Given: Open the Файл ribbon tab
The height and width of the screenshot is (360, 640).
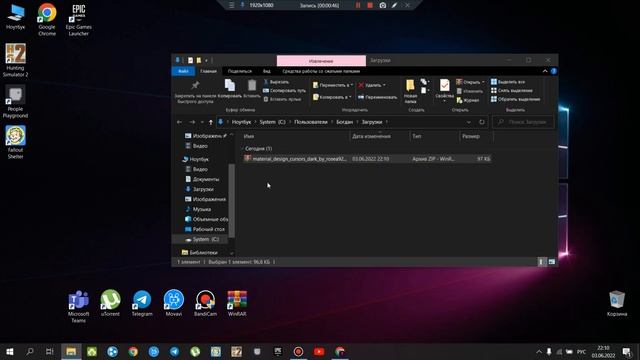Looking at the screenshot, I should click(x=183, y=71).
